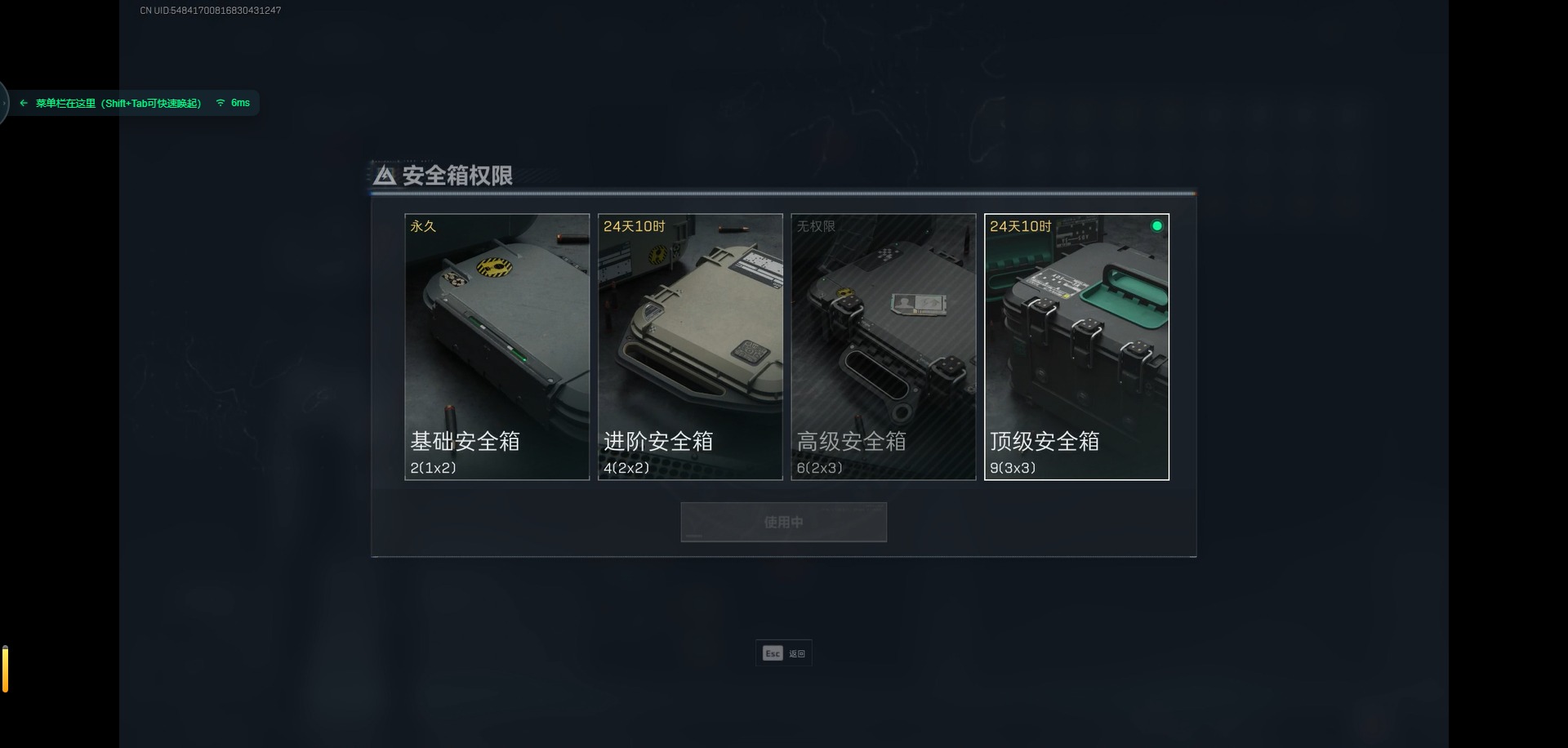Click the 使用中 button
This screenshot has width=1568, height=748.
point(784,522)
